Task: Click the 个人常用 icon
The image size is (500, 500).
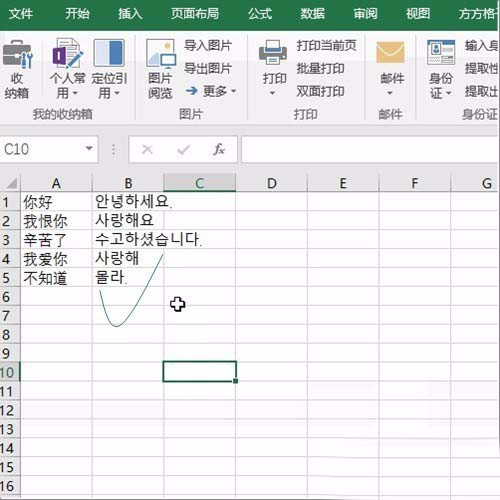Action: point(67,53)
